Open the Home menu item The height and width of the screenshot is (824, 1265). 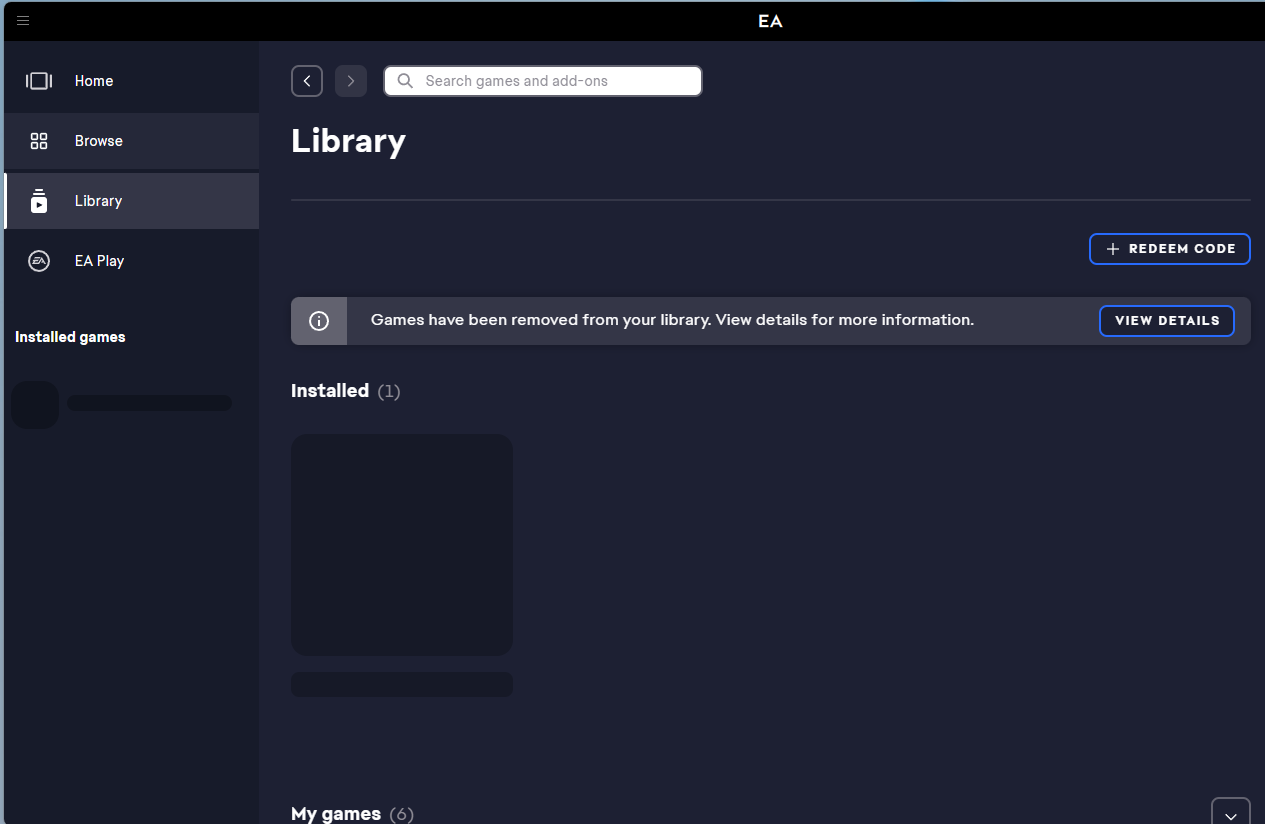pos(131,81)
